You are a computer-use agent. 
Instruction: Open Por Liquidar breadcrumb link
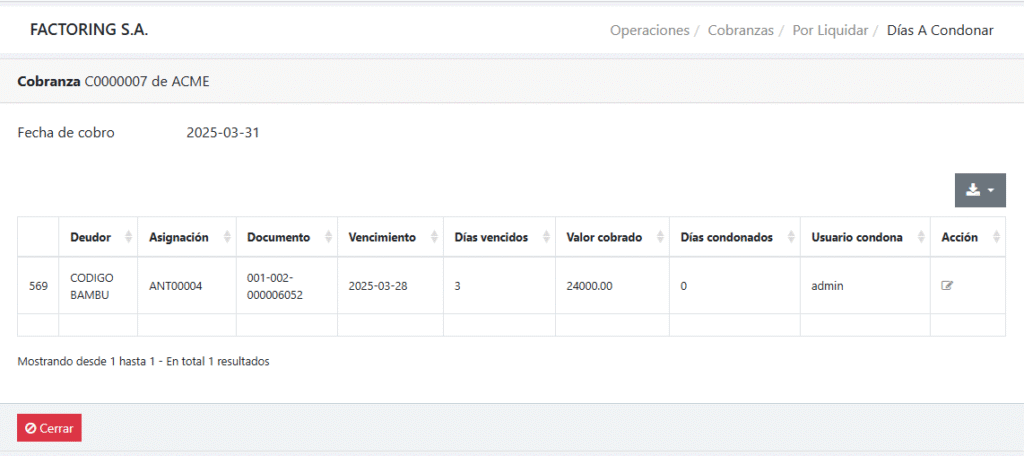click(x=829, y=30)
